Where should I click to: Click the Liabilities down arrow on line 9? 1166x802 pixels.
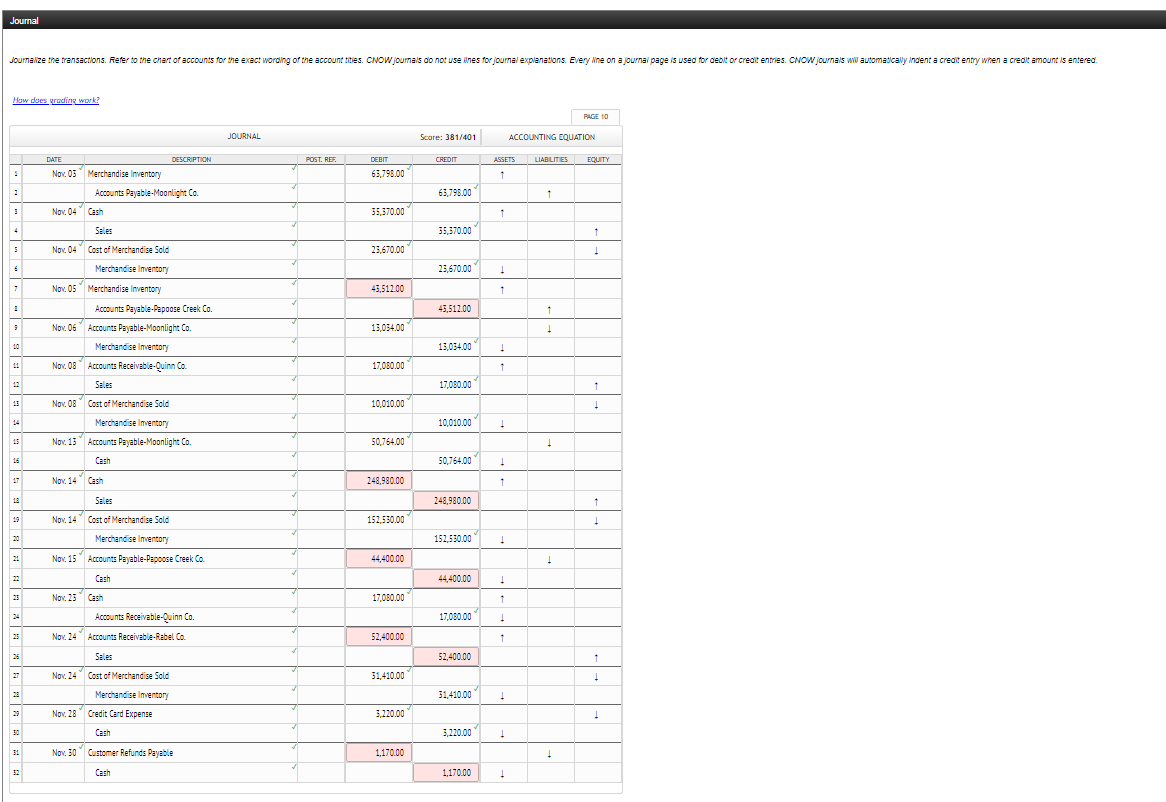click(x=550, y=329)
